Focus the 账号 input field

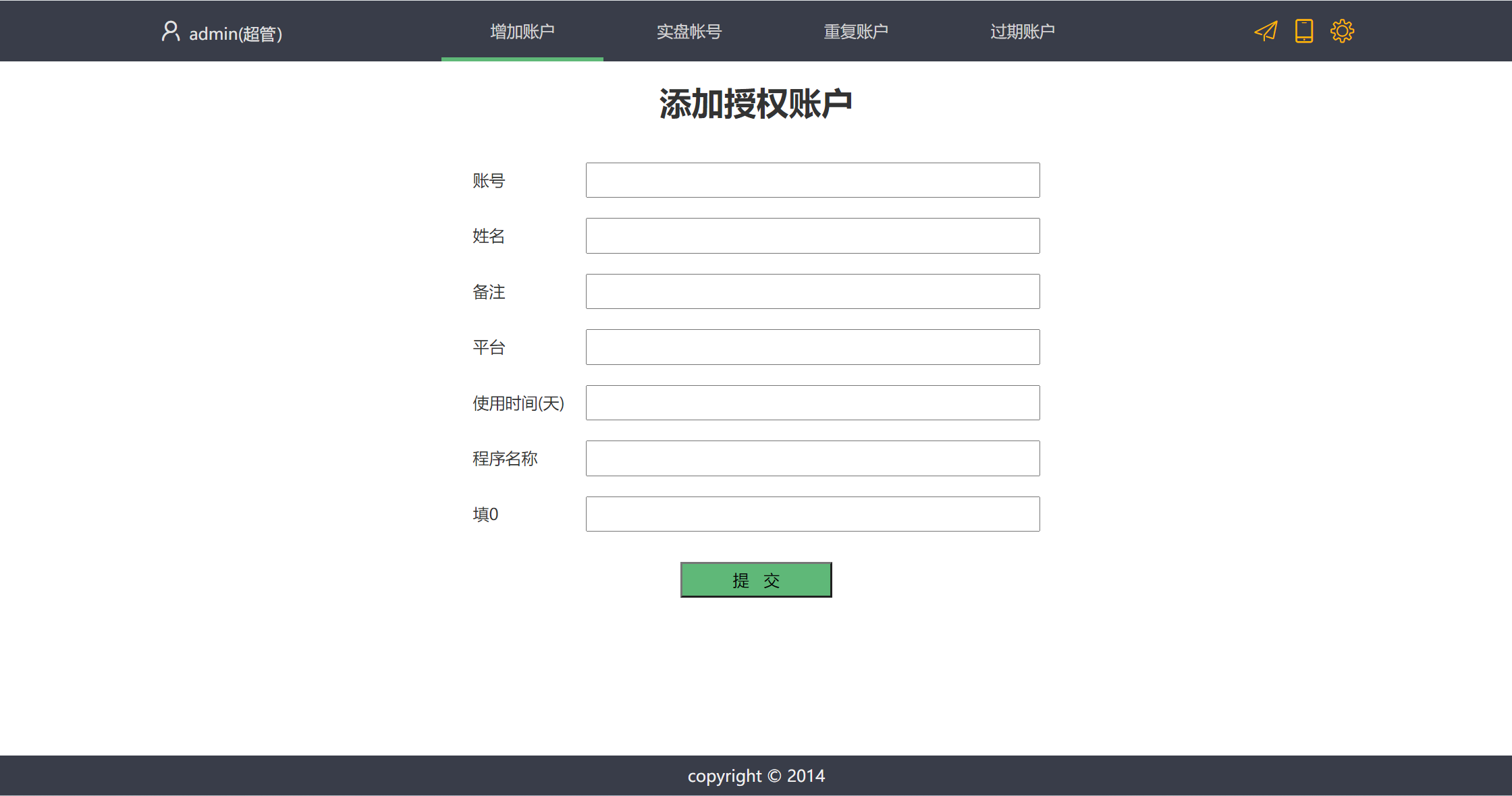click(813, 180)
